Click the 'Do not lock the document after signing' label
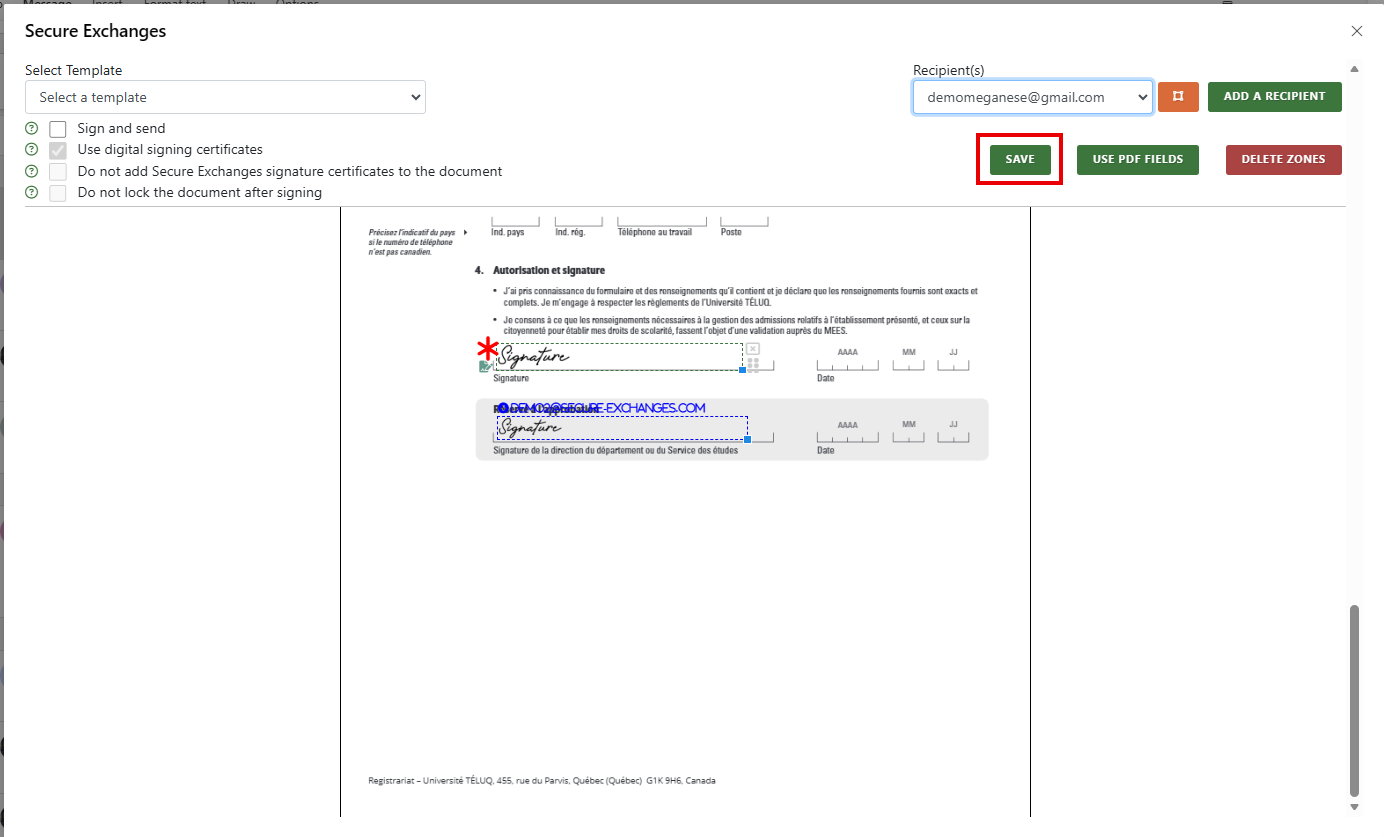The image size is (1384, 837). pos(200,192)
